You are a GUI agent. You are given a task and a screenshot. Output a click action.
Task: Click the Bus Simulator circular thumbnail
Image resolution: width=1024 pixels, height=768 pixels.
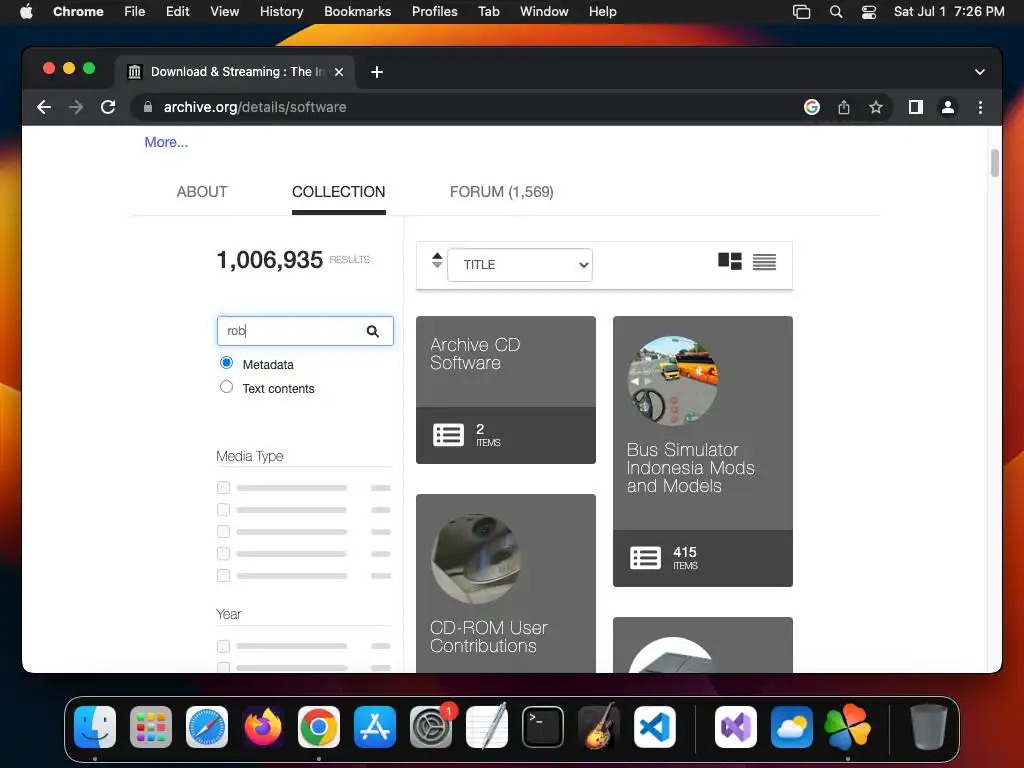point(673,381)
